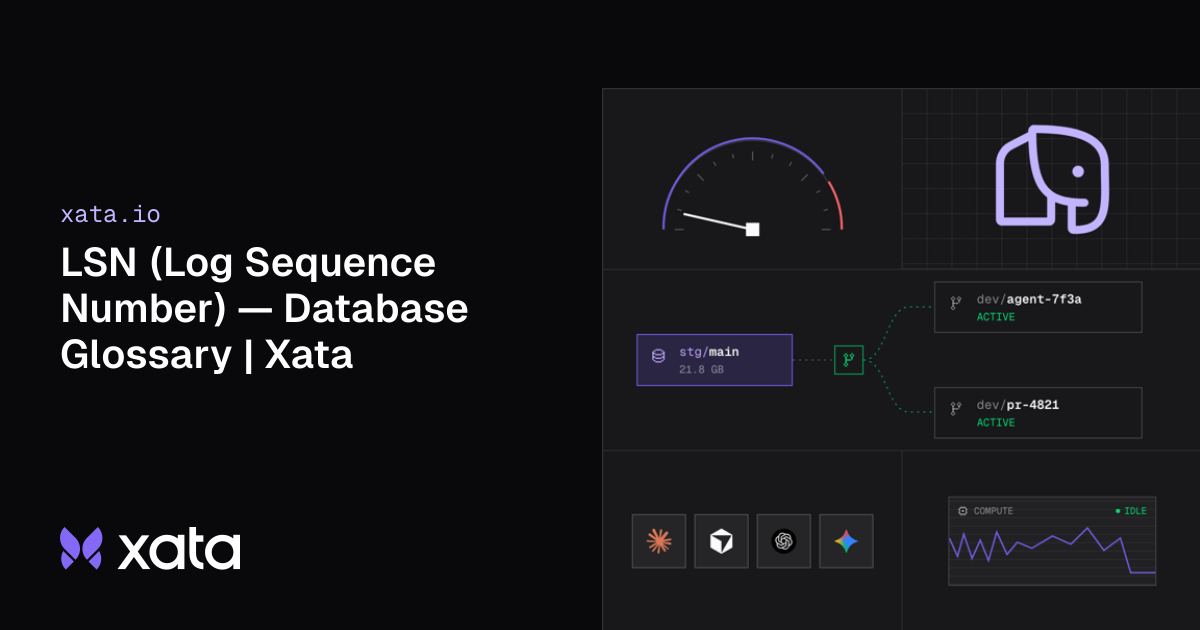
Task: Click ACTIVE status under dev/pr-4821
Action: pyautogui.click(x=996, y=423)
